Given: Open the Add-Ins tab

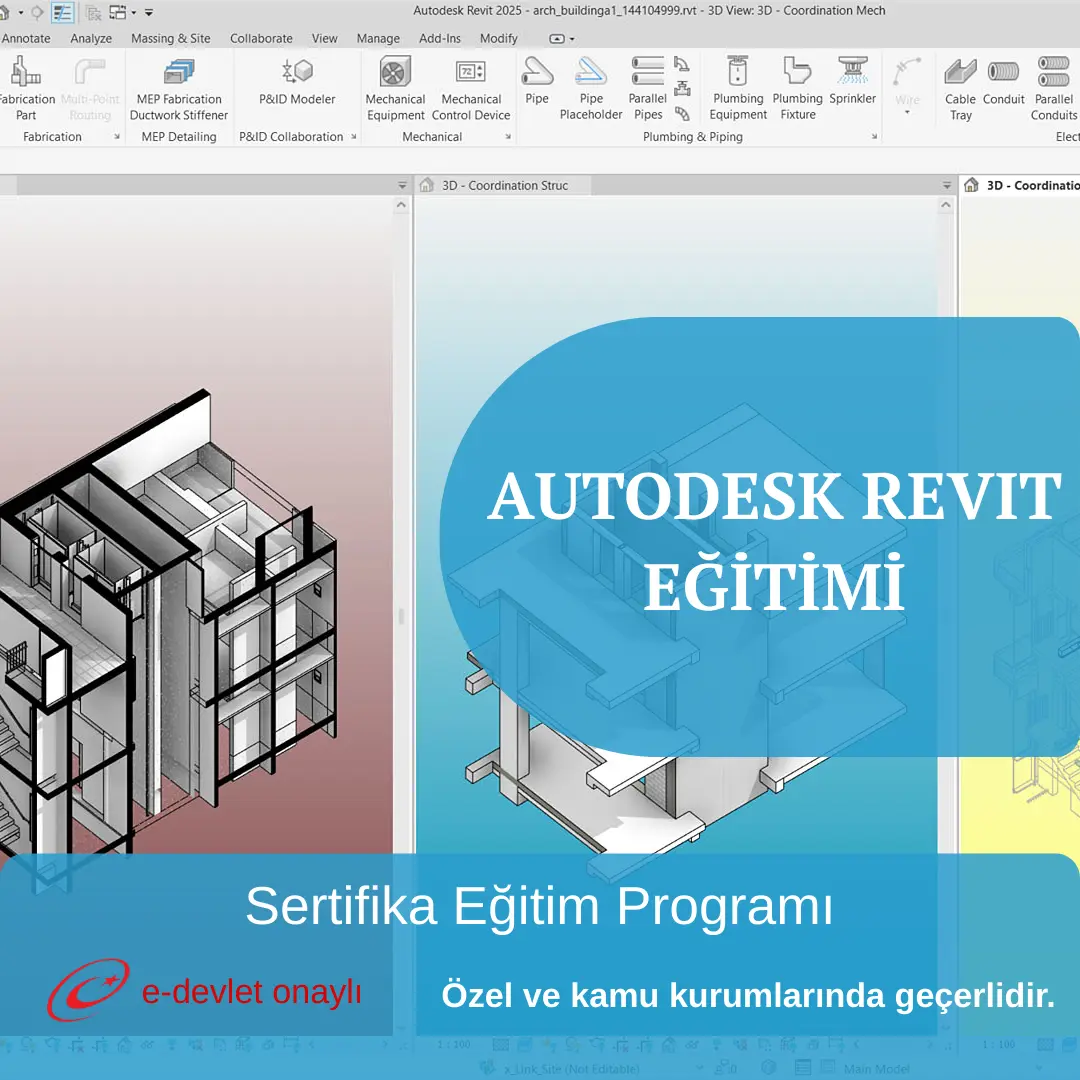Looking at the screenshot, I should pos(439,39).
